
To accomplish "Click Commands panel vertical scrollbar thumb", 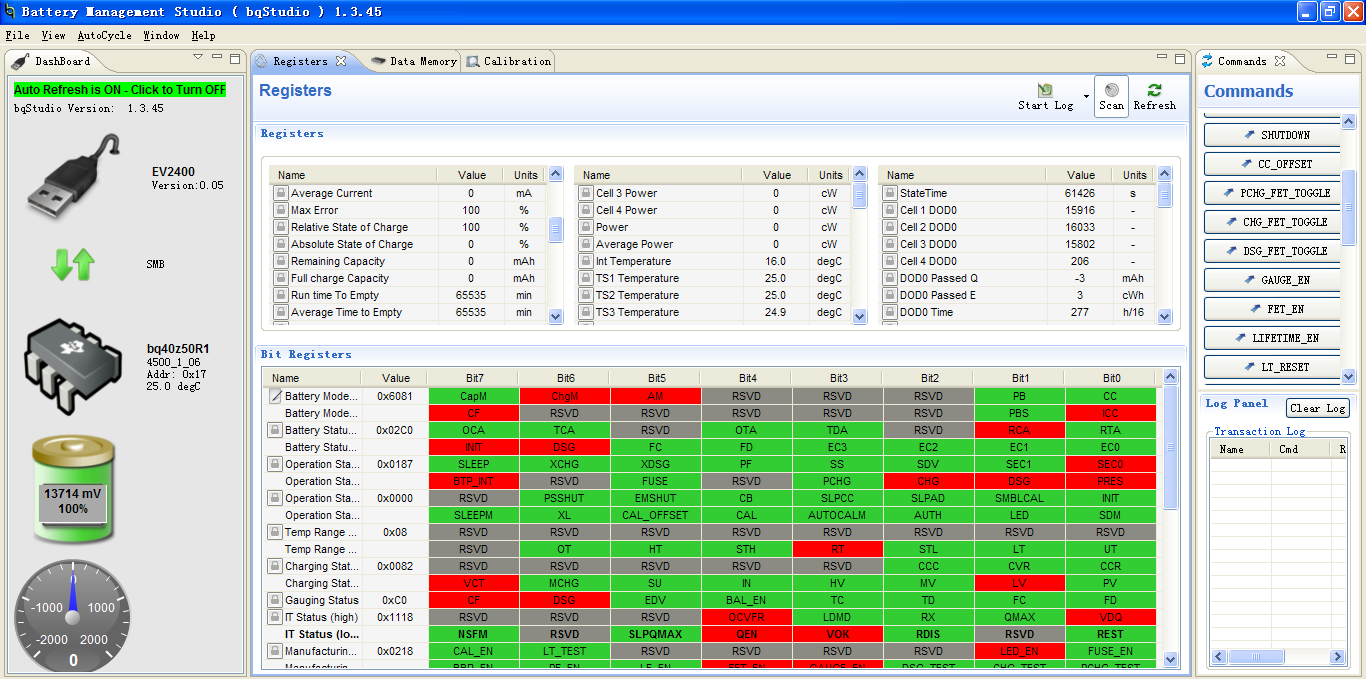I will tap(1348, 207).
